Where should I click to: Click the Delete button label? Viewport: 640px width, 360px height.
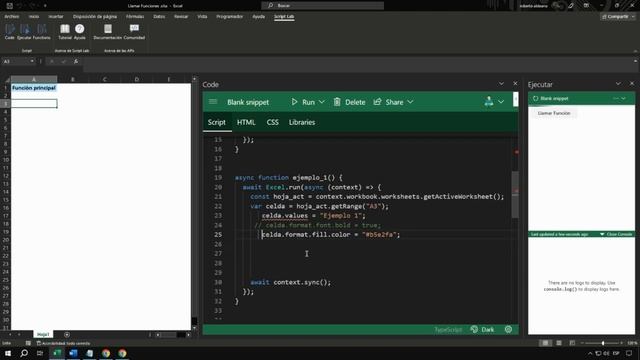355,102
